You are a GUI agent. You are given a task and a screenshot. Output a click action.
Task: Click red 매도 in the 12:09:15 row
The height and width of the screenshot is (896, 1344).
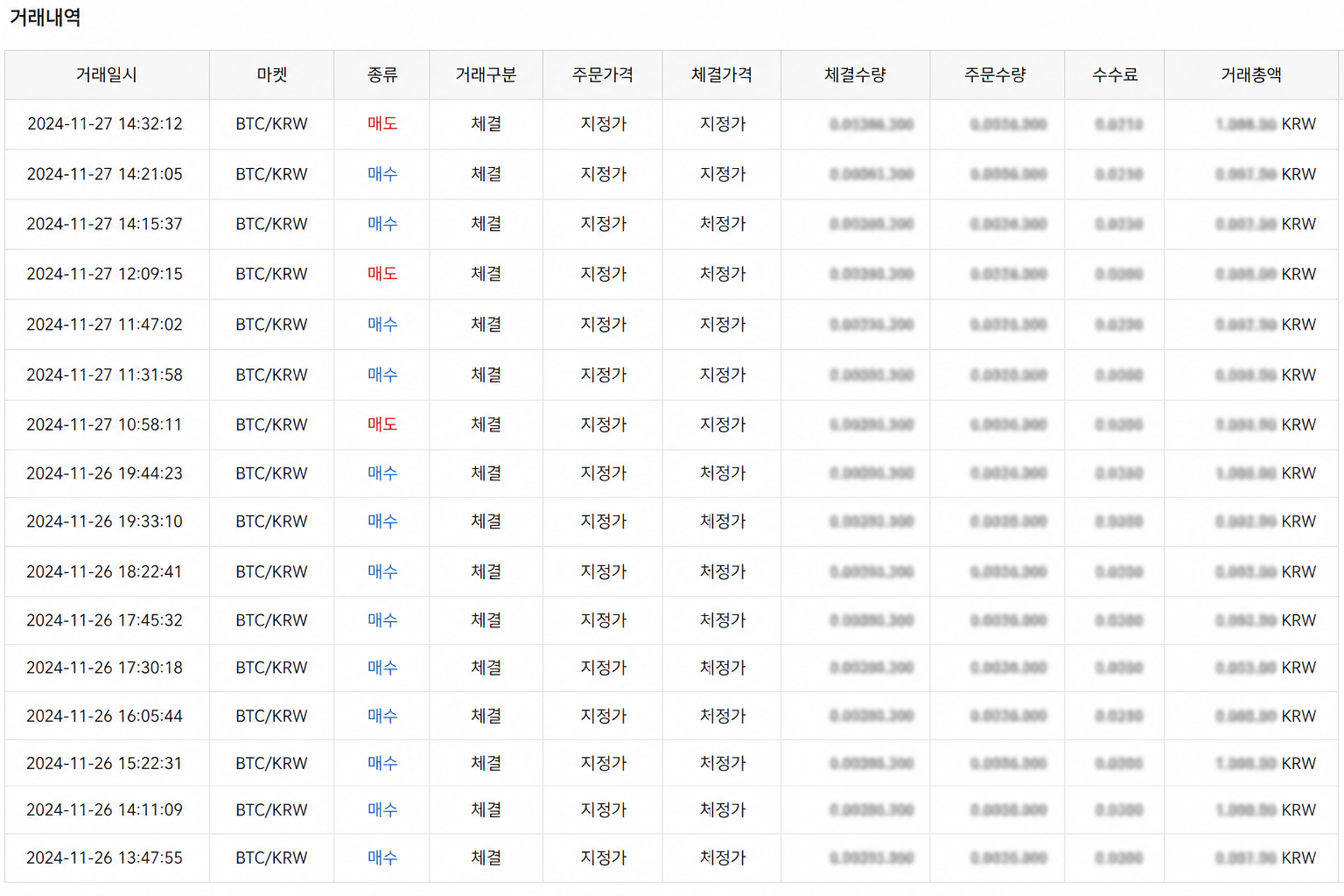click(x=382, y=274)
